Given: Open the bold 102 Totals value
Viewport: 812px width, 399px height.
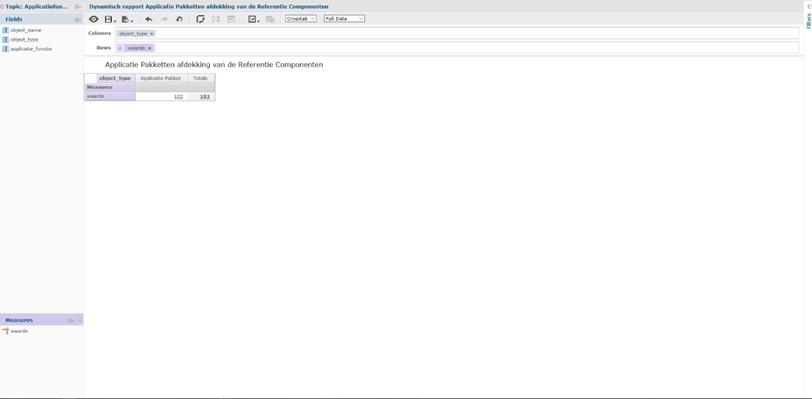Looking at the screenshot, I should [x=205, y=97].
